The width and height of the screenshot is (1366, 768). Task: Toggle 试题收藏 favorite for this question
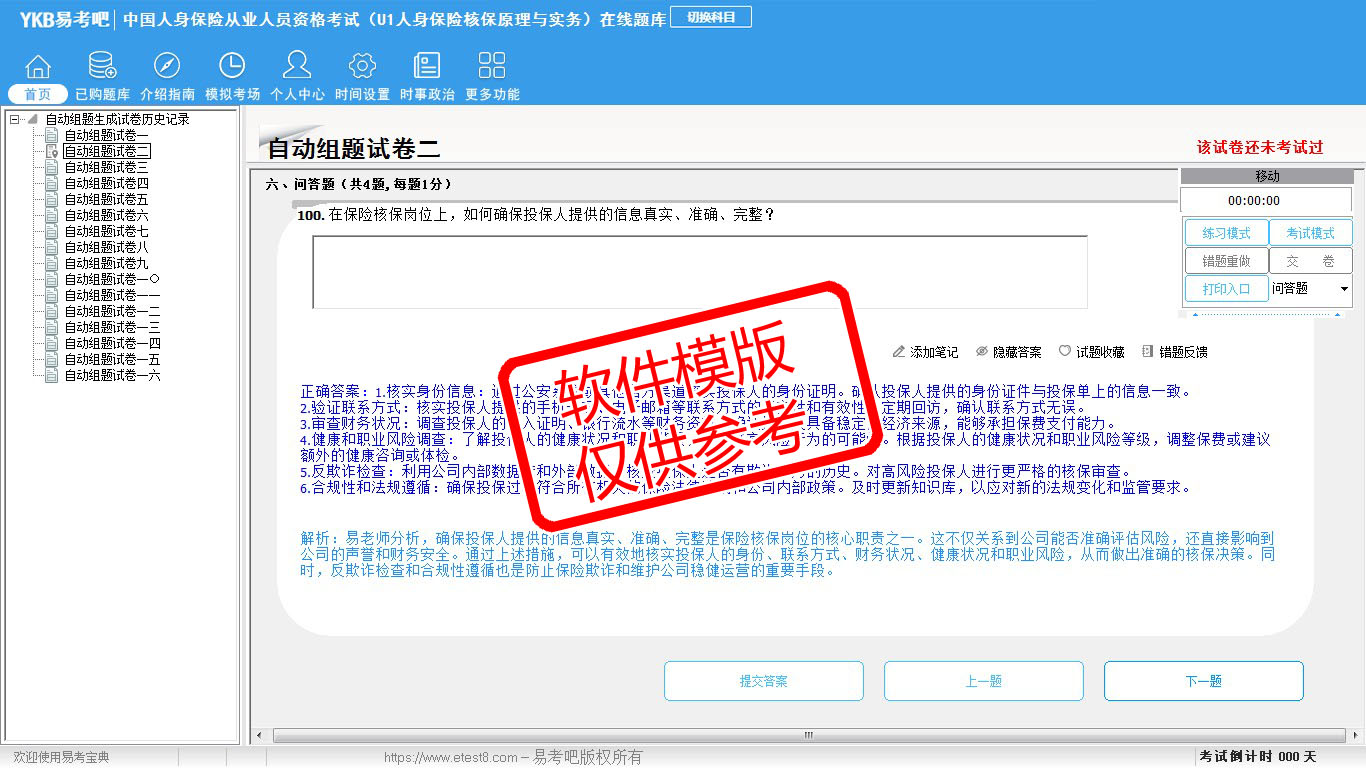1091,352
